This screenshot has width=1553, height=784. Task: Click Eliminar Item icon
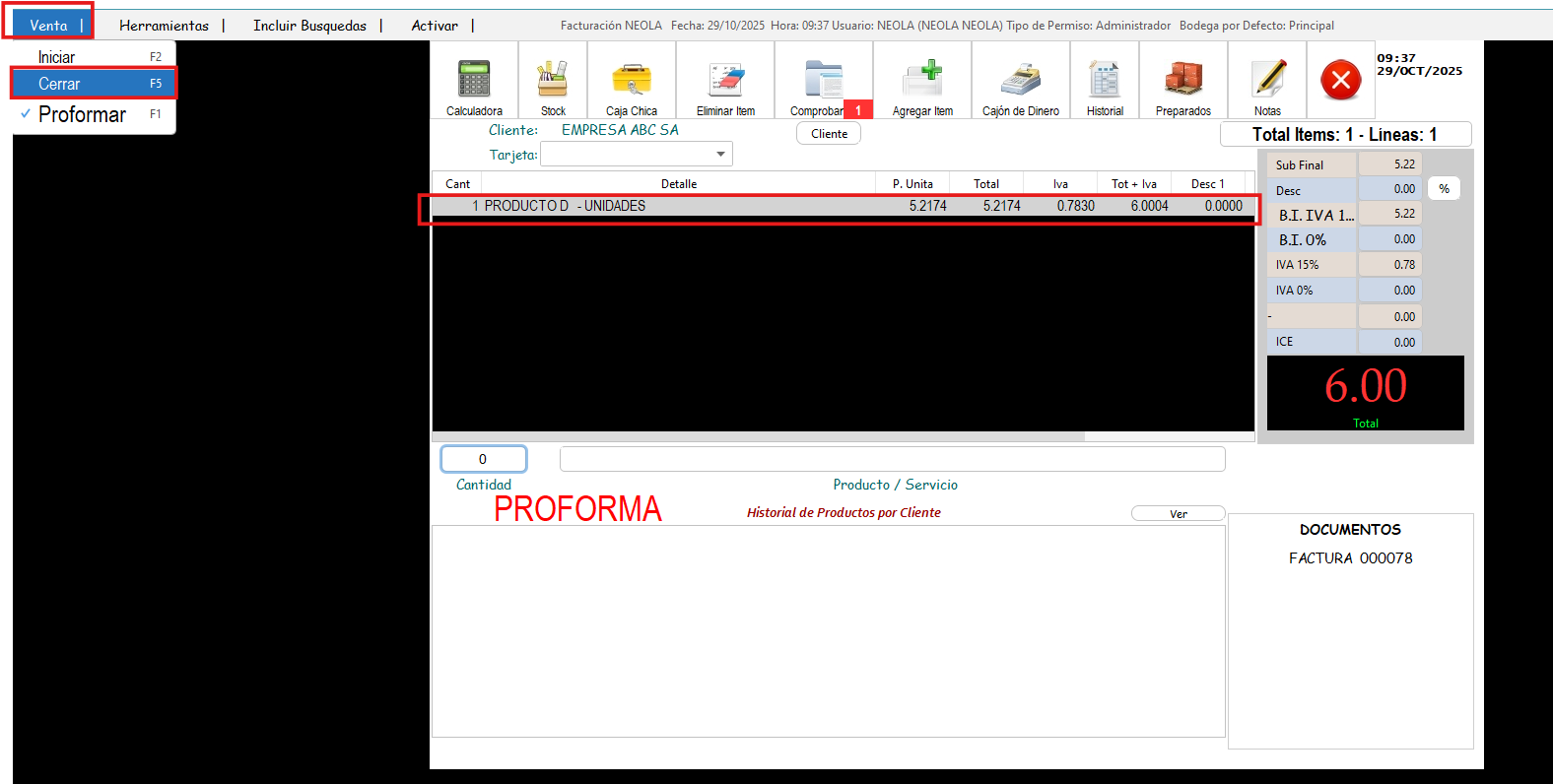[725, 81]
